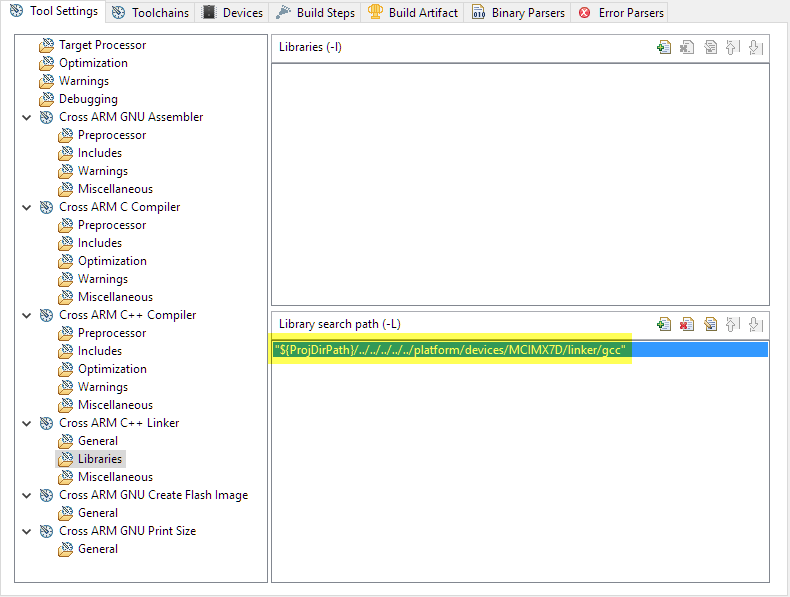Click Delete icon in Libraries (-l) toolbar
This screenshot has height=597, width=790.
pos(687,47)
